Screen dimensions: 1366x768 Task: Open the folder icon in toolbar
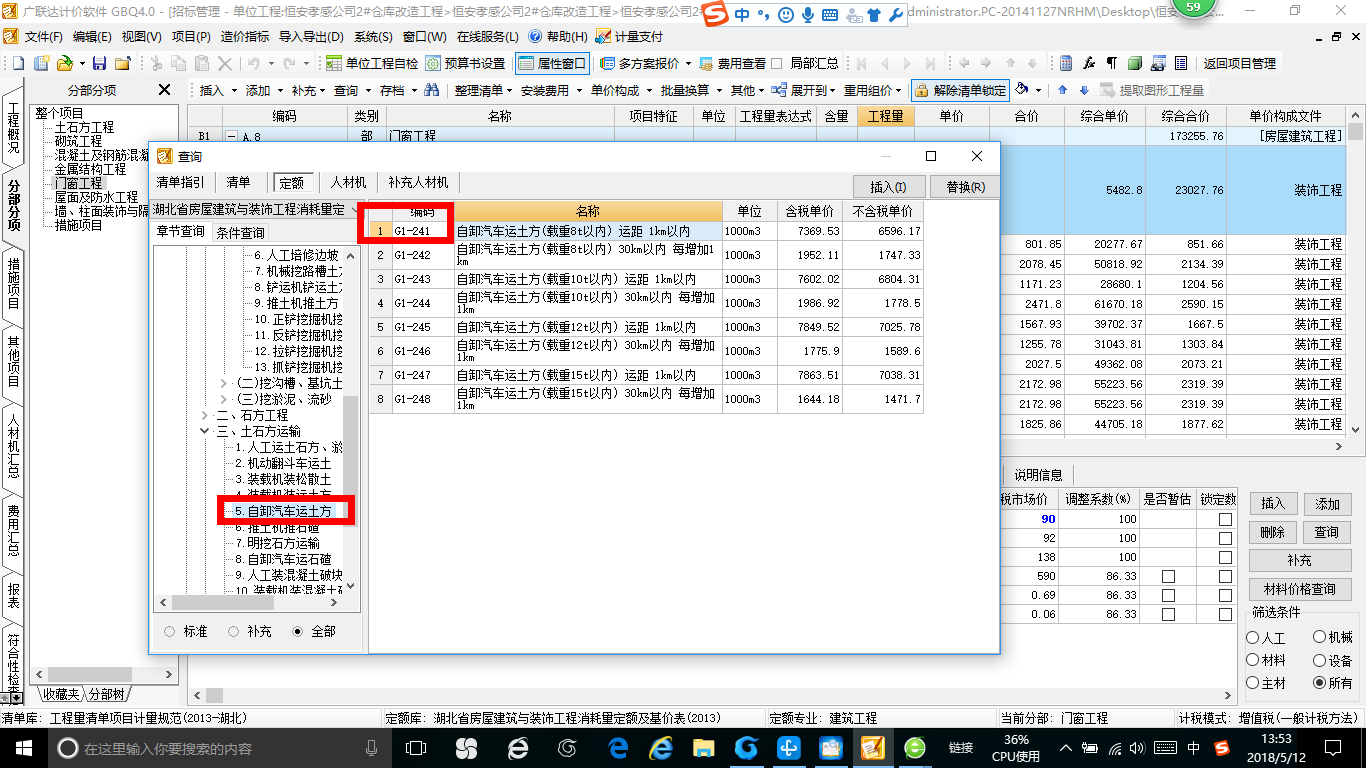coord(63,63)
